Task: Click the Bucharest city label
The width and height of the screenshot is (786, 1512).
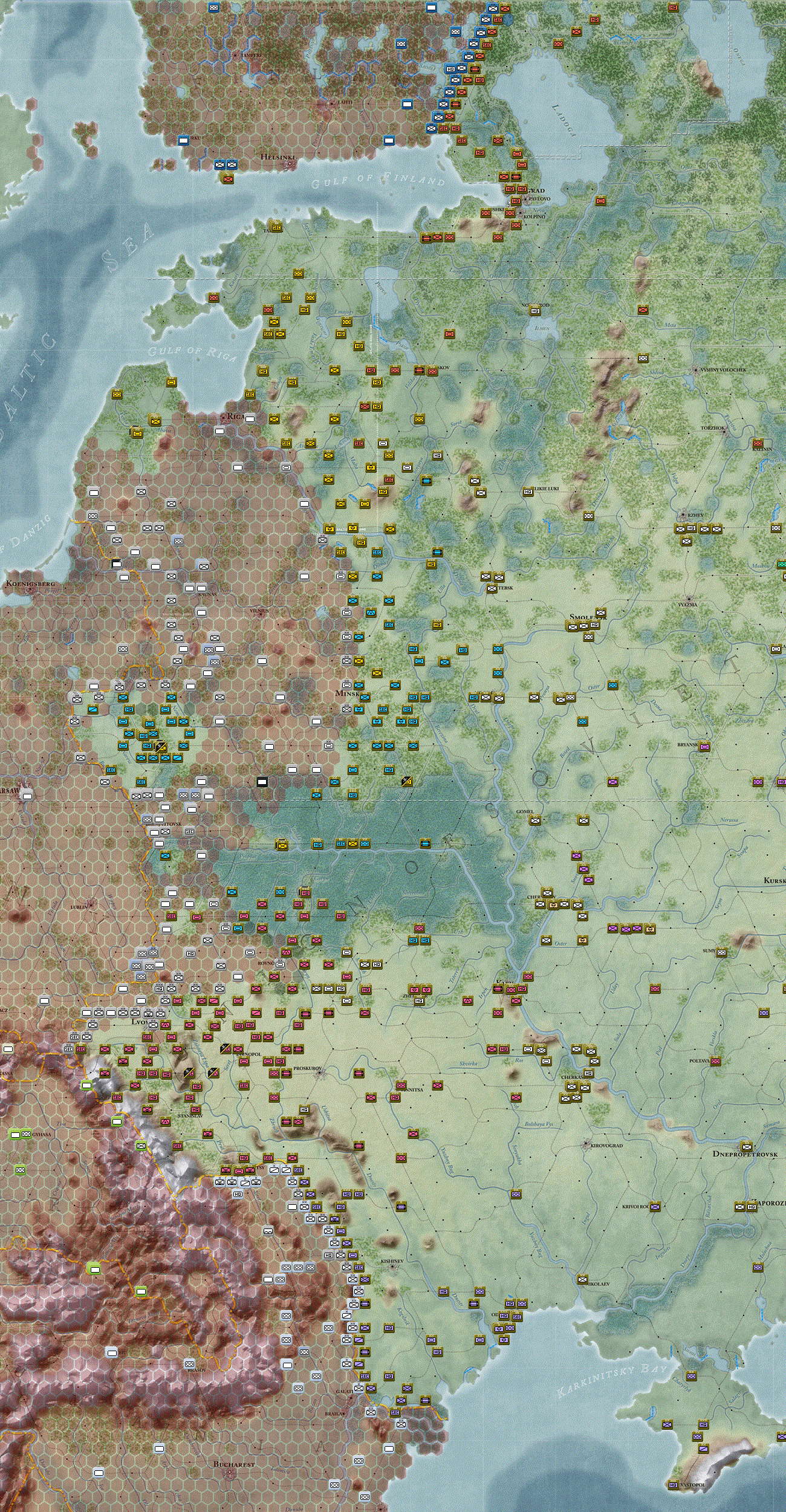Action: pos(234,1464)
